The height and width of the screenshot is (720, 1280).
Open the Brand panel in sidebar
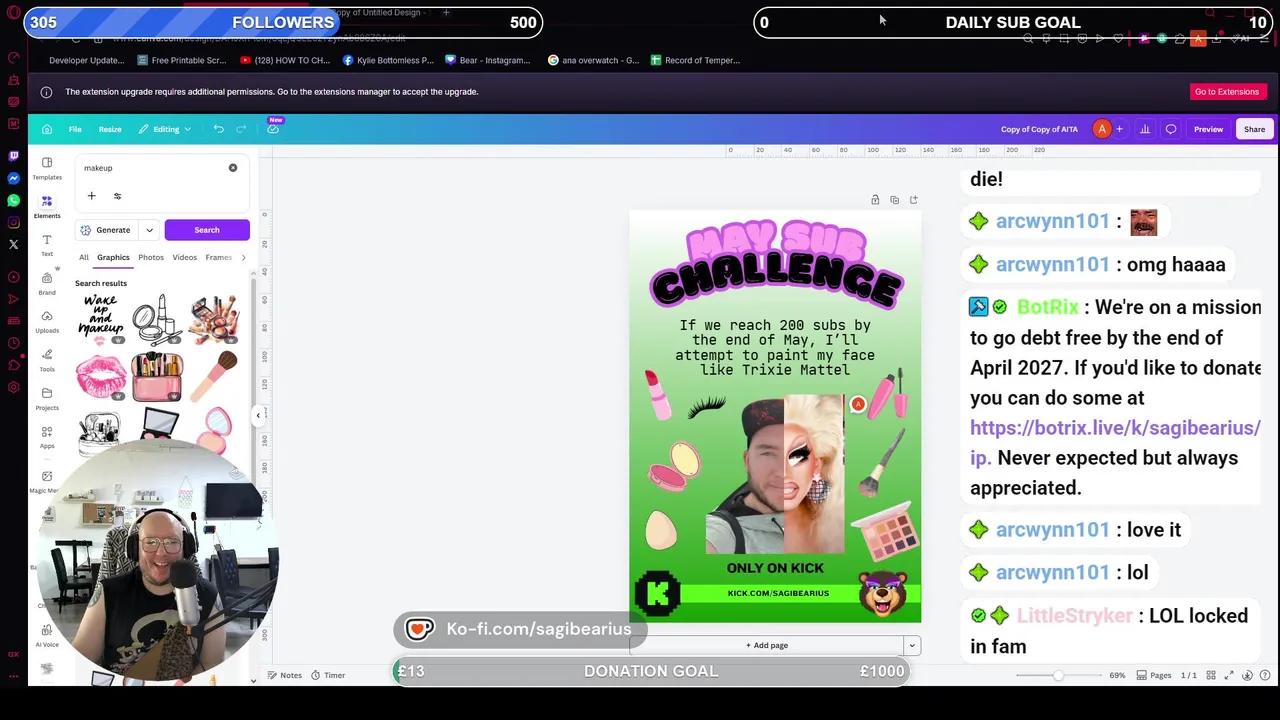pyautogui.click(x=47, y=283)
